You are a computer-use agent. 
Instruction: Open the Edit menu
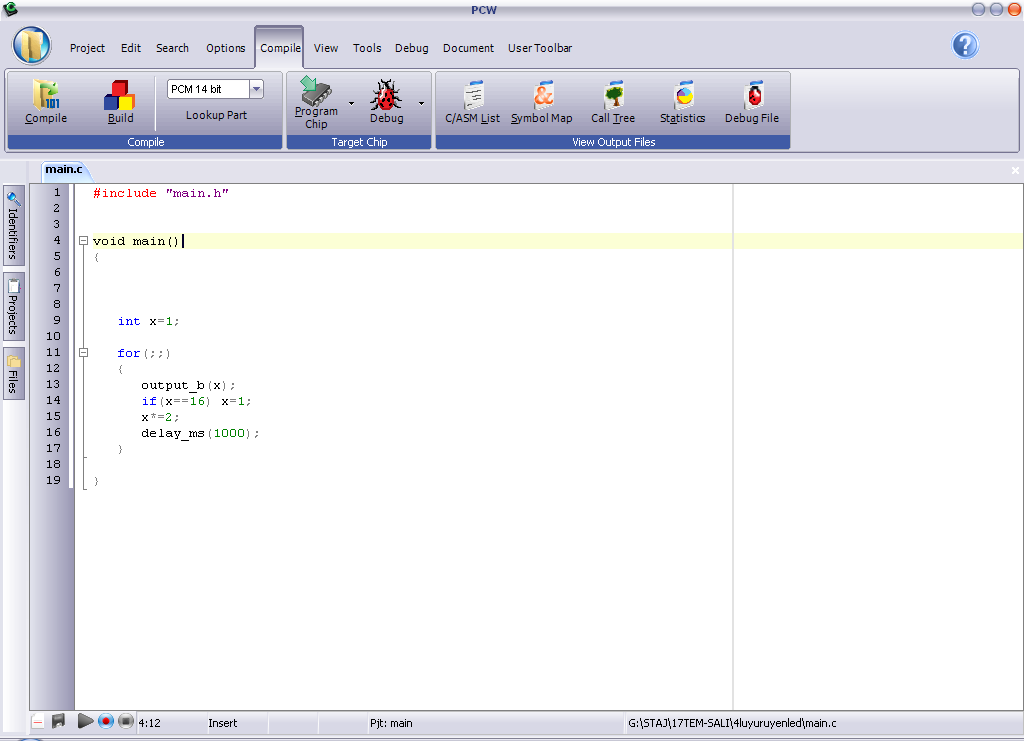(x=131, y=48)
